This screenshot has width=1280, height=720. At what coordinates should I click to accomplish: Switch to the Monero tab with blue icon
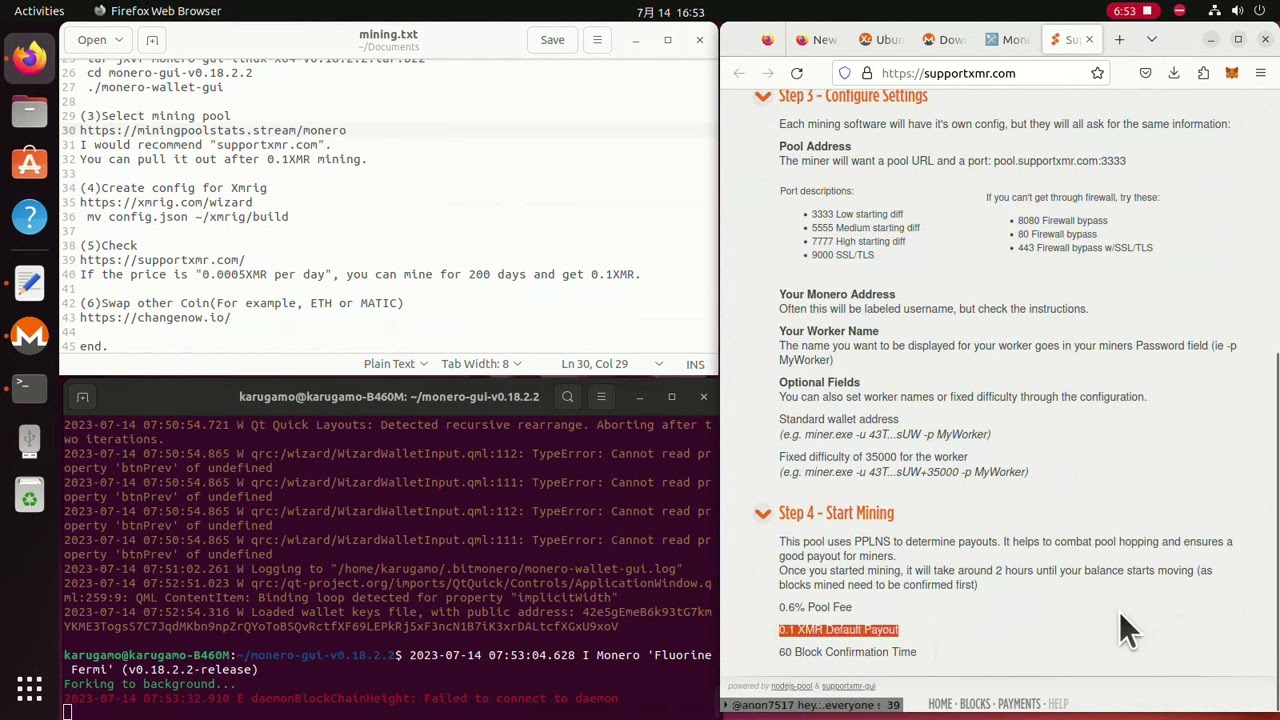tap(1008, 40)
